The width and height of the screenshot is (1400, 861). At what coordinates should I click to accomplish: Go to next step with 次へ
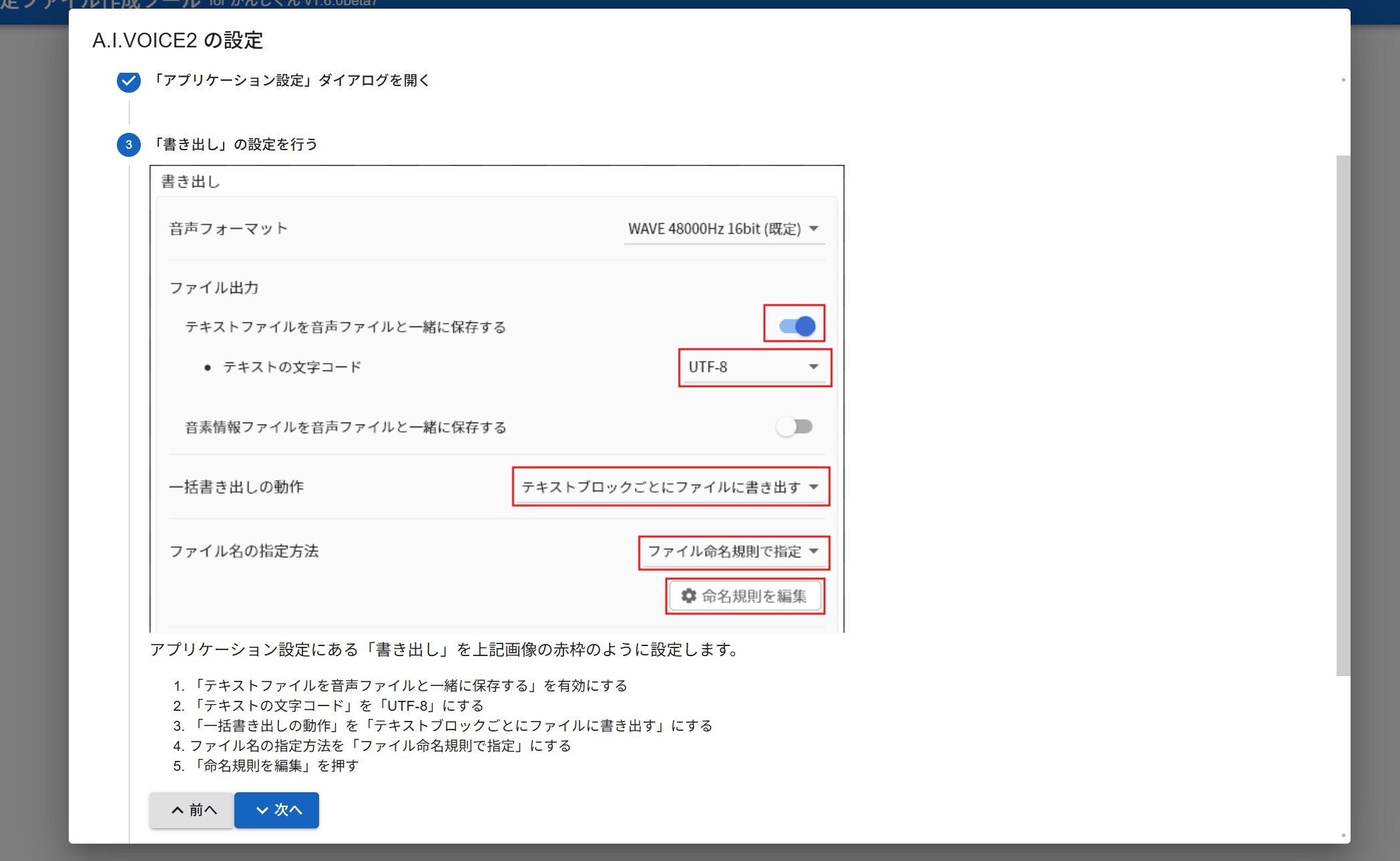click(277, 810)
